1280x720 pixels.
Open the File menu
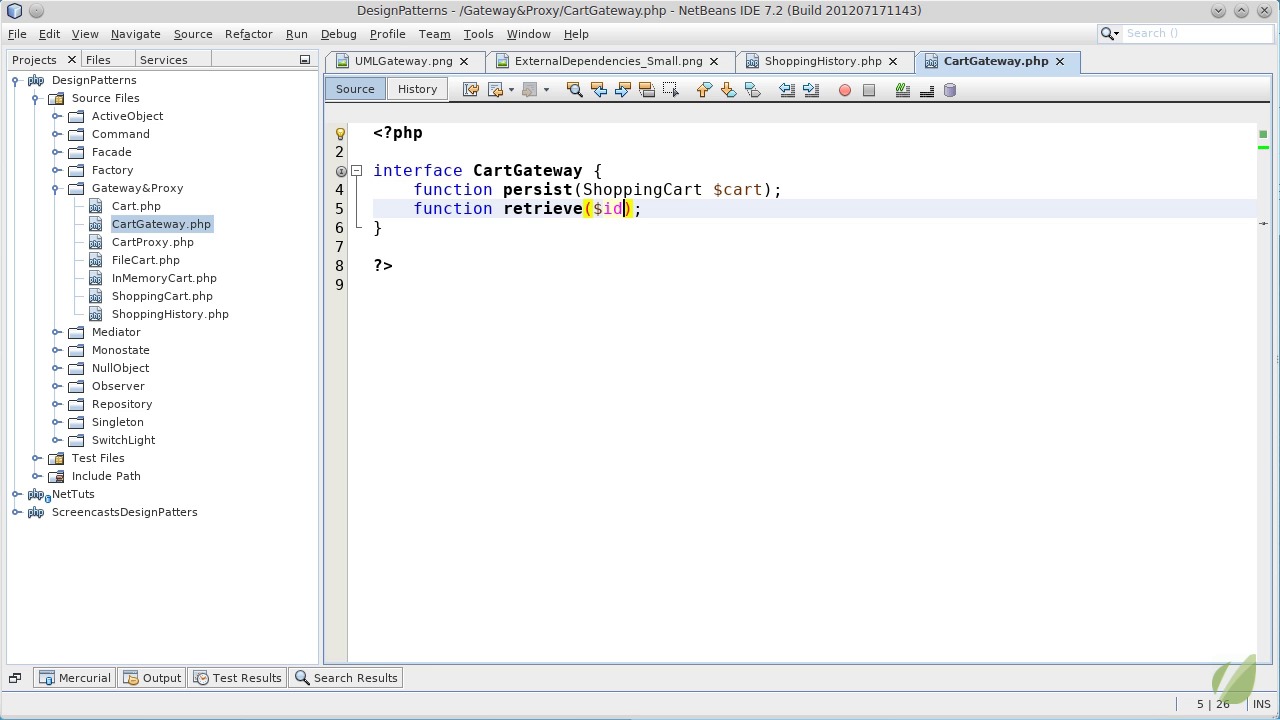click(17, 34)
